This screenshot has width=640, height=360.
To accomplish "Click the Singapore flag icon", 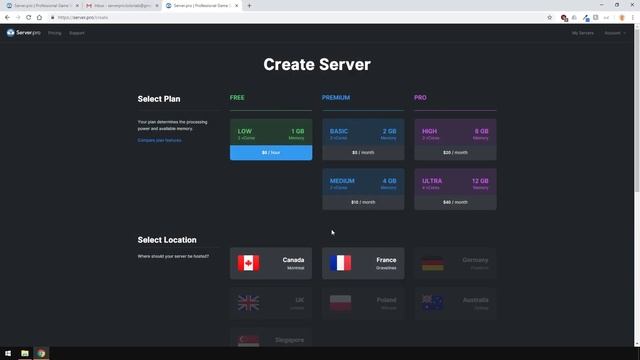I will coord(248,341).
